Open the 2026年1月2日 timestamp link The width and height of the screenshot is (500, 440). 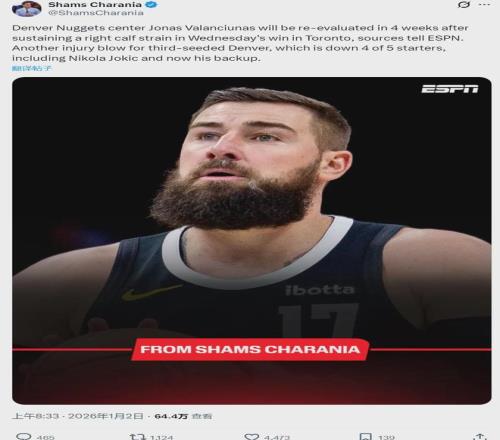coord(78,416)
